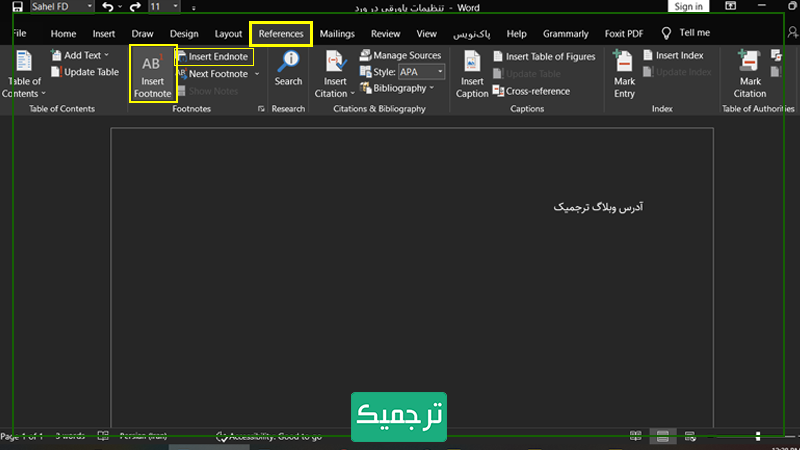Viewport: 800px width, 450px height.
Task: Click Cross-reference
Action: click(x=531, y=91)
